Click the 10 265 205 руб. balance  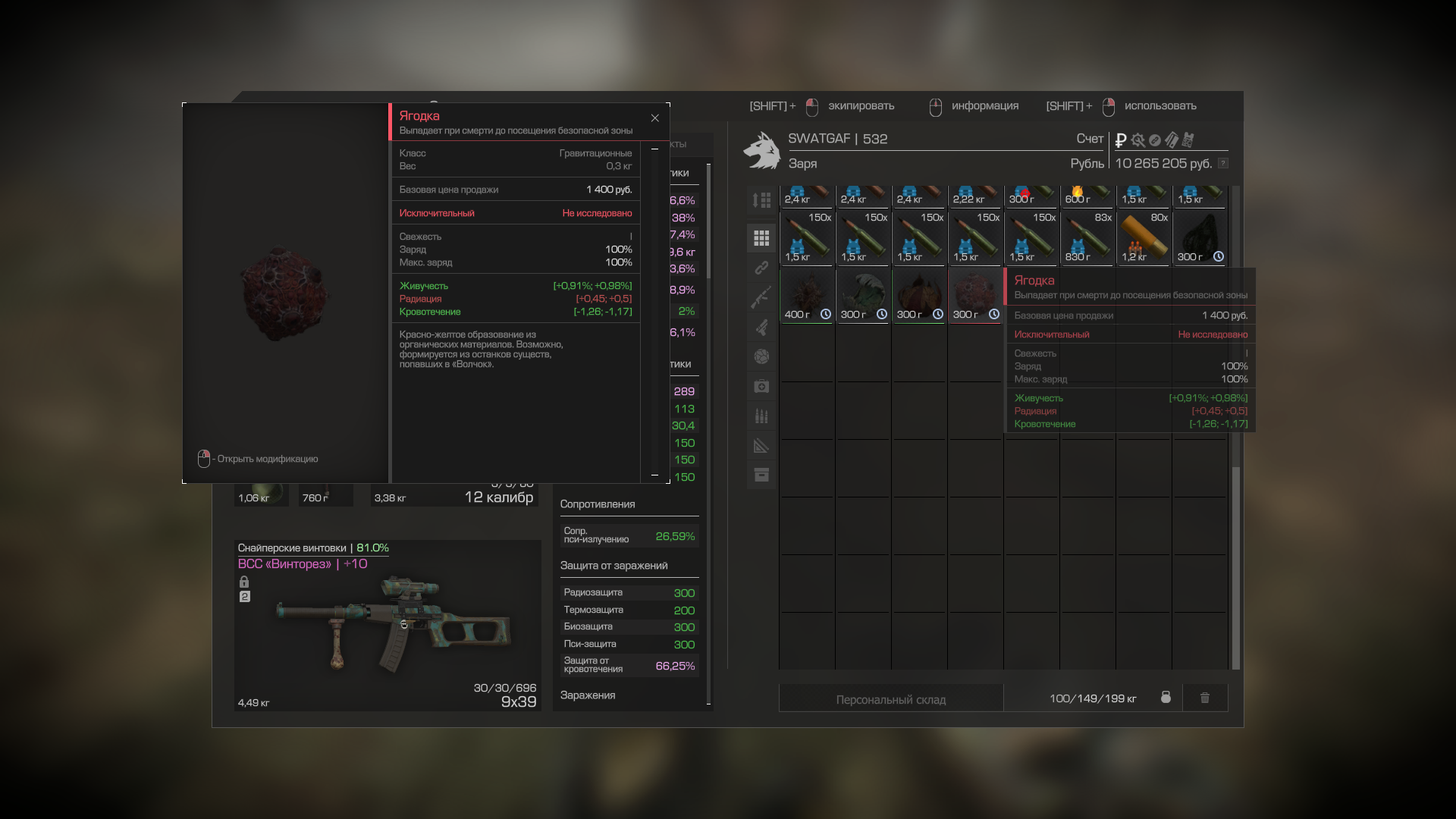point(1163,163)
